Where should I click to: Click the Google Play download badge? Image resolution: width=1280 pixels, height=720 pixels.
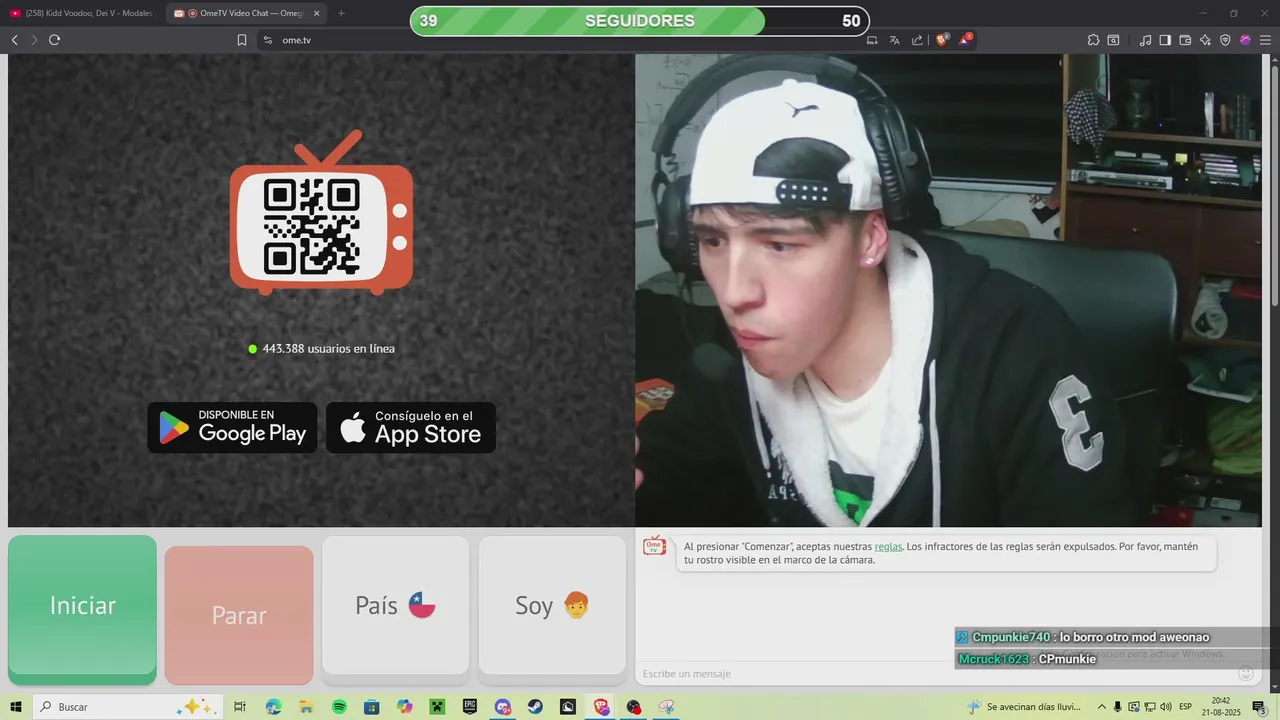coord(232,428)
